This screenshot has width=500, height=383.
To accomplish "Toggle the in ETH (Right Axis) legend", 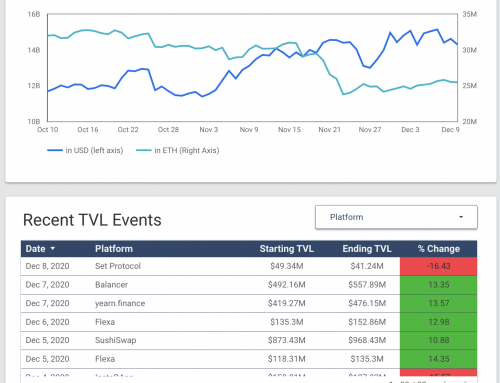I will tap(178, 150).
